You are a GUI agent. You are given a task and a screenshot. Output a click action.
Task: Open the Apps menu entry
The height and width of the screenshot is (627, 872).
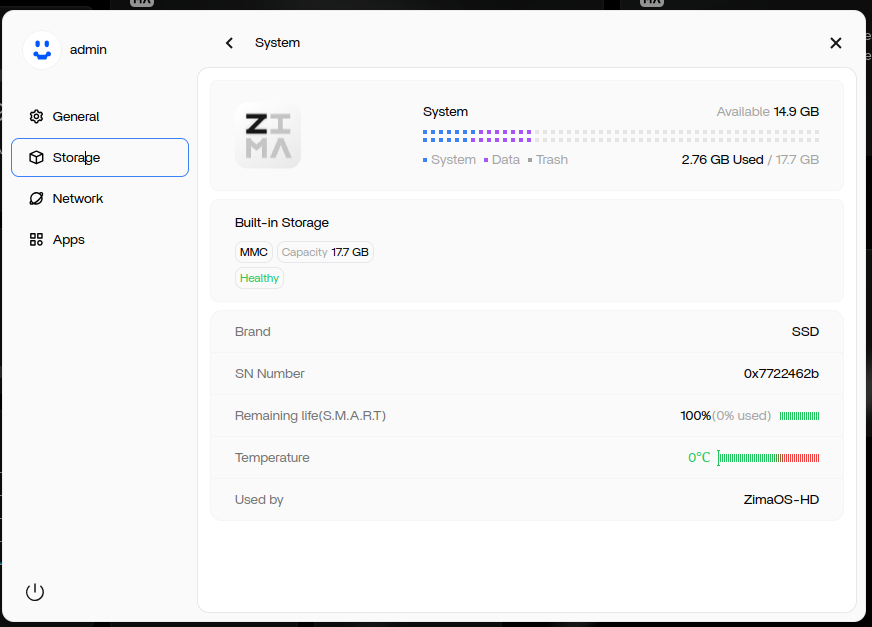tap(70, 239)
